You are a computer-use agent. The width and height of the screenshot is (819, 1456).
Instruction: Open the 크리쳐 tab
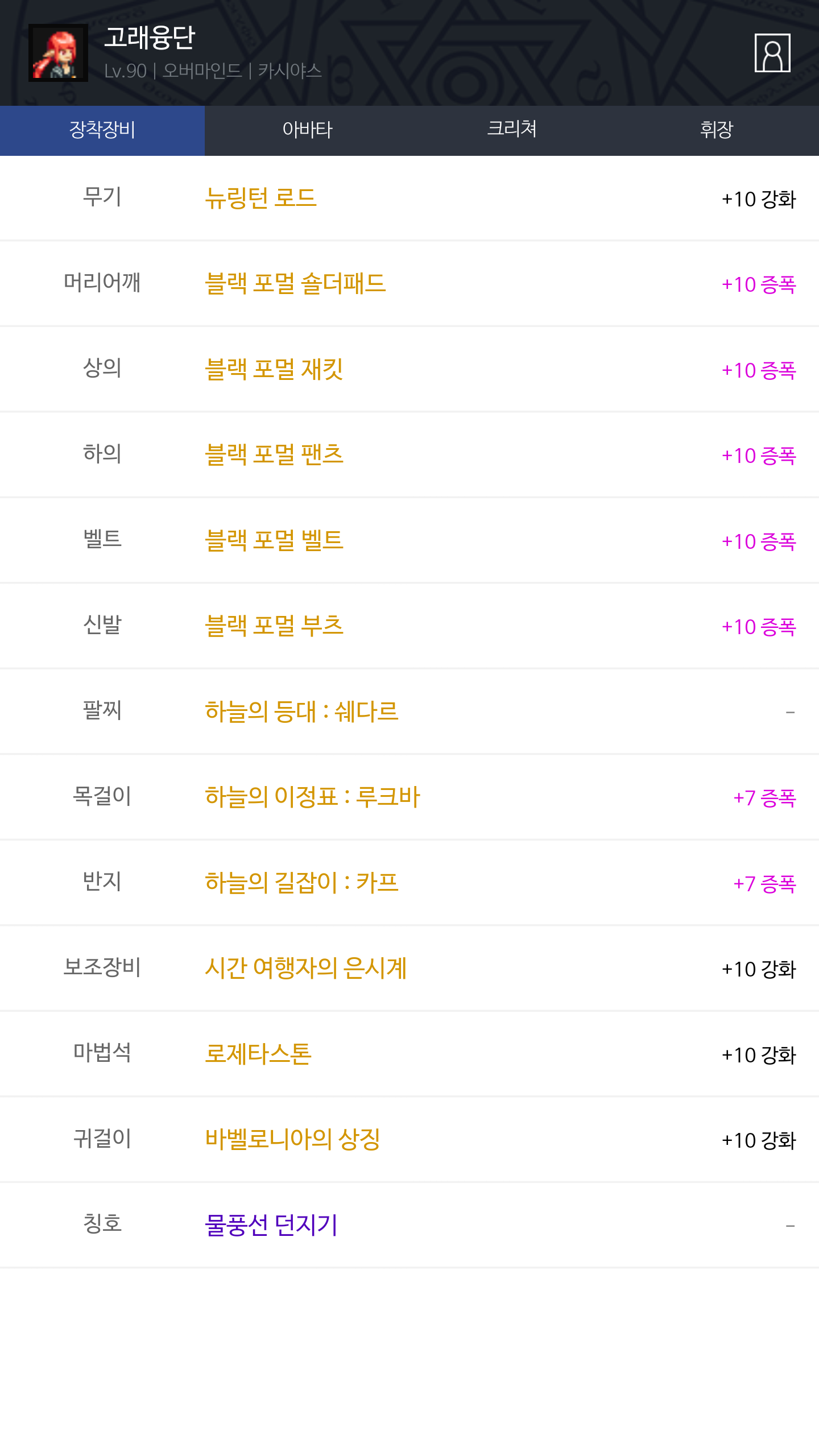[x=512, y=130]
